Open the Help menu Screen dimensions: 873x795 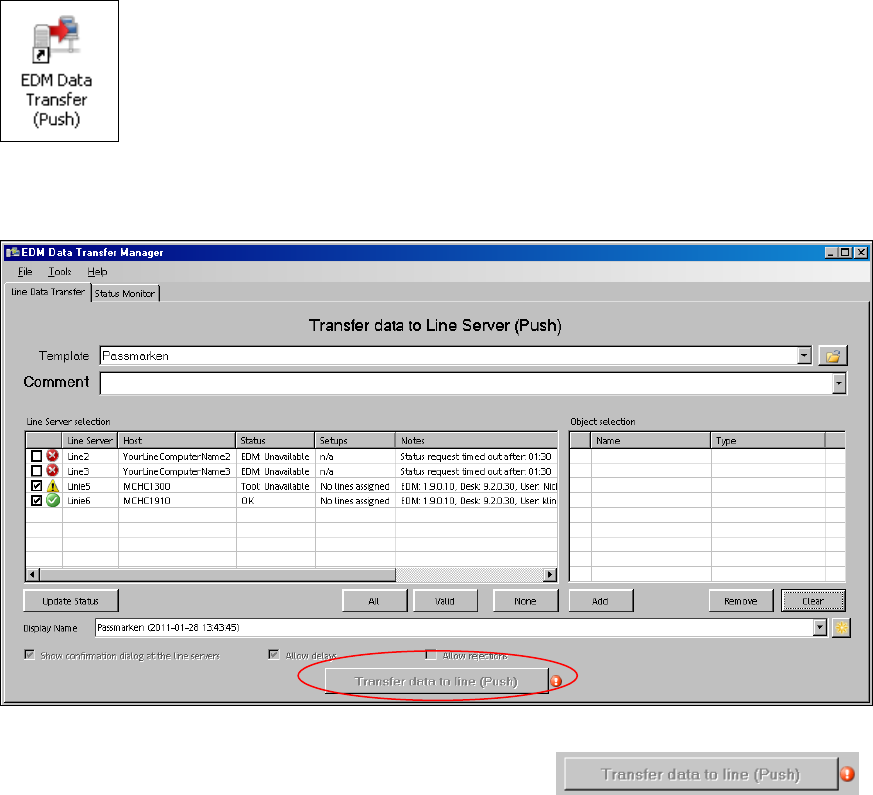[x=97, y=272]
